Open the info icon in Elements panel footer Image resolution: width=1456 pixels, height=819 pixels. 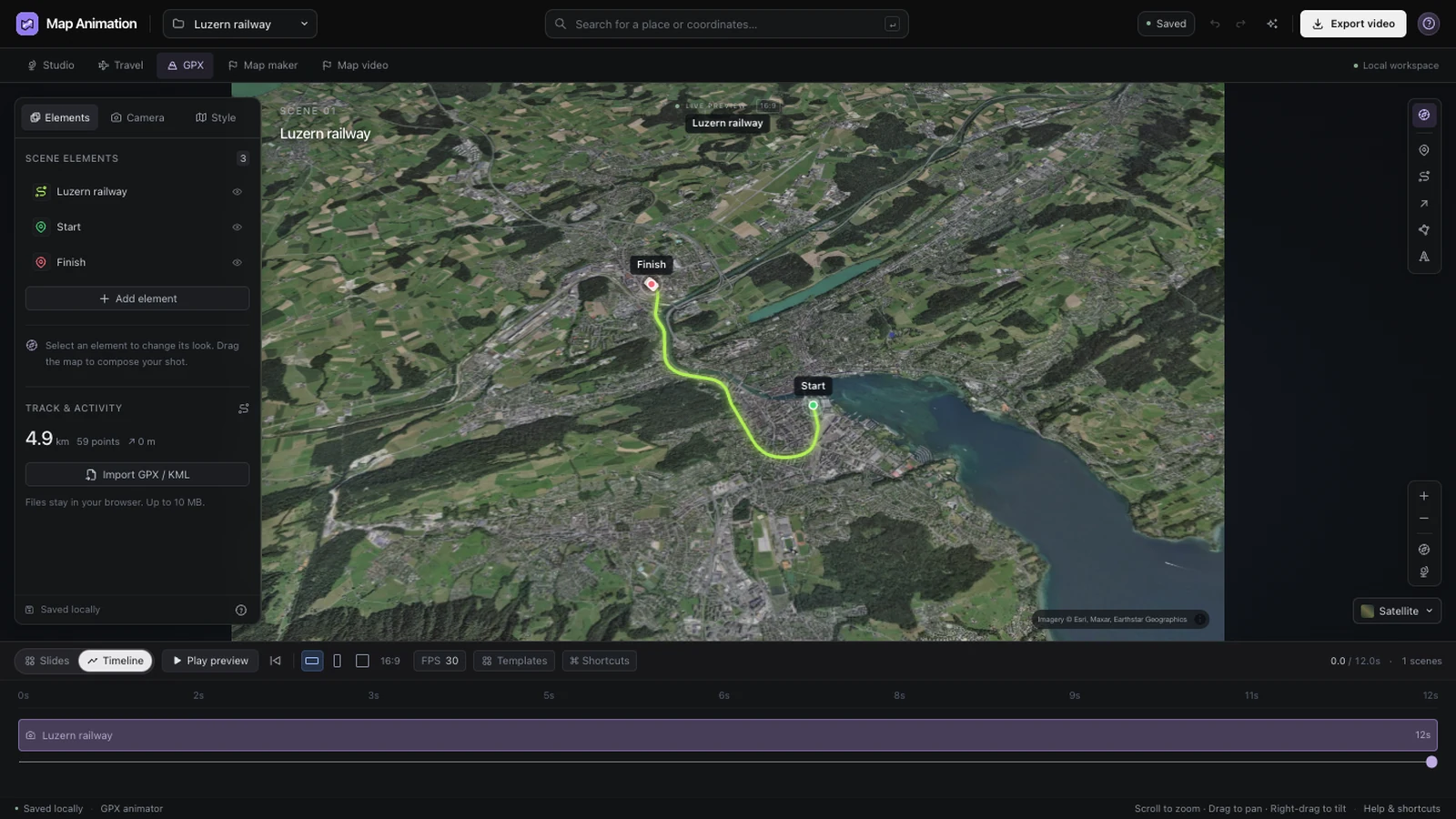point(241,610)
